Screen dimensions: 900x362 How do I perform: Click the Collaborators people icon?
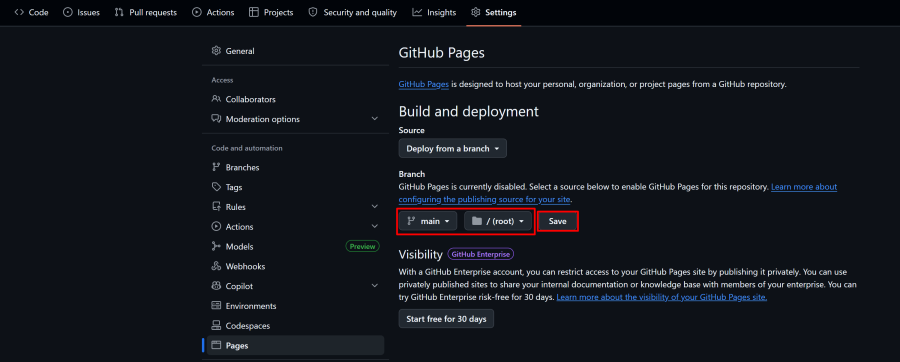[x=216, y=99]
